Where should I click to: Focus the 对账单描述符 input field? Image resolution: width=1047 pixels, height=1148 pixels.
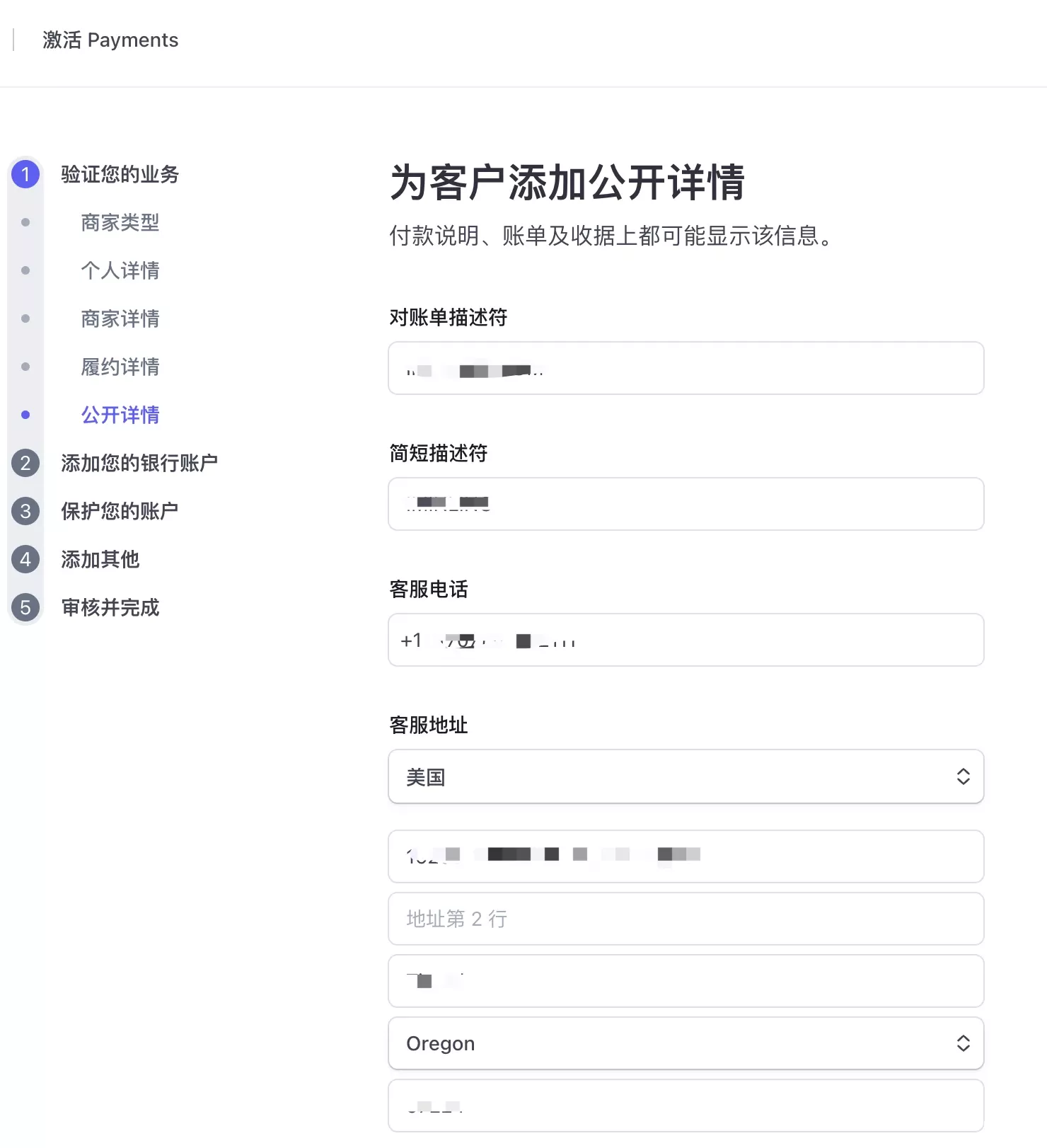click(686, 368)
